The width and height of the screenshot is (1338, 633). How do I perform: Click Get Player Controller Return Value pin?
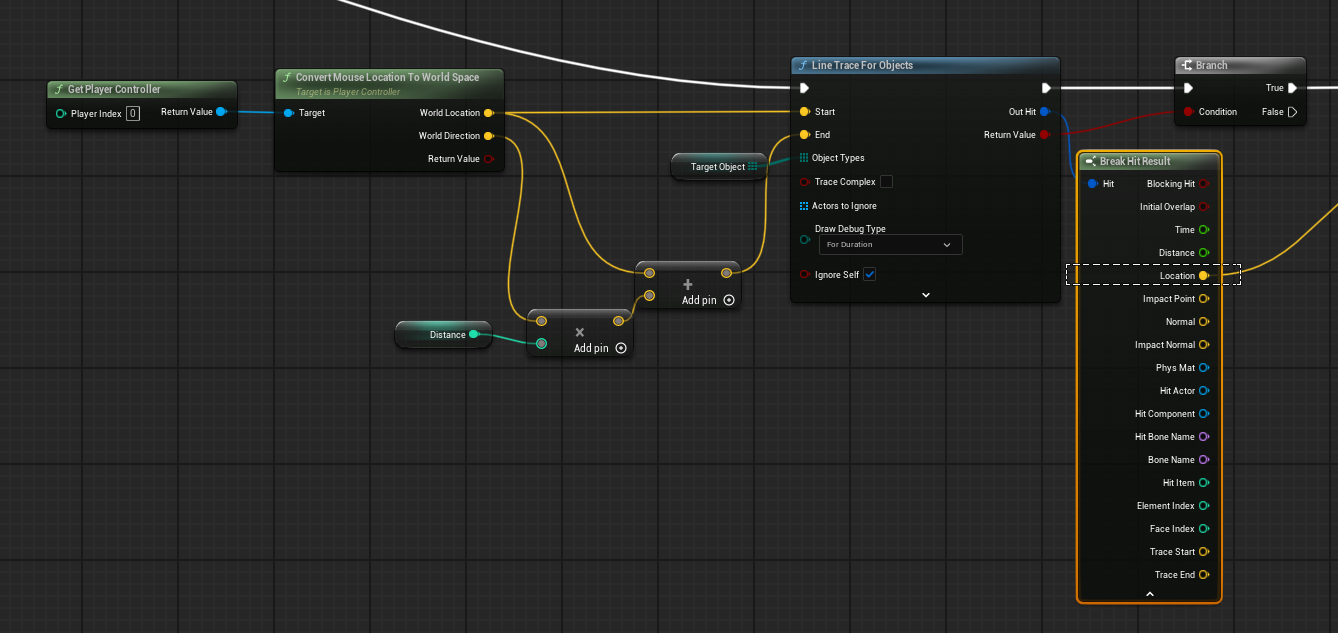(221, 112)
